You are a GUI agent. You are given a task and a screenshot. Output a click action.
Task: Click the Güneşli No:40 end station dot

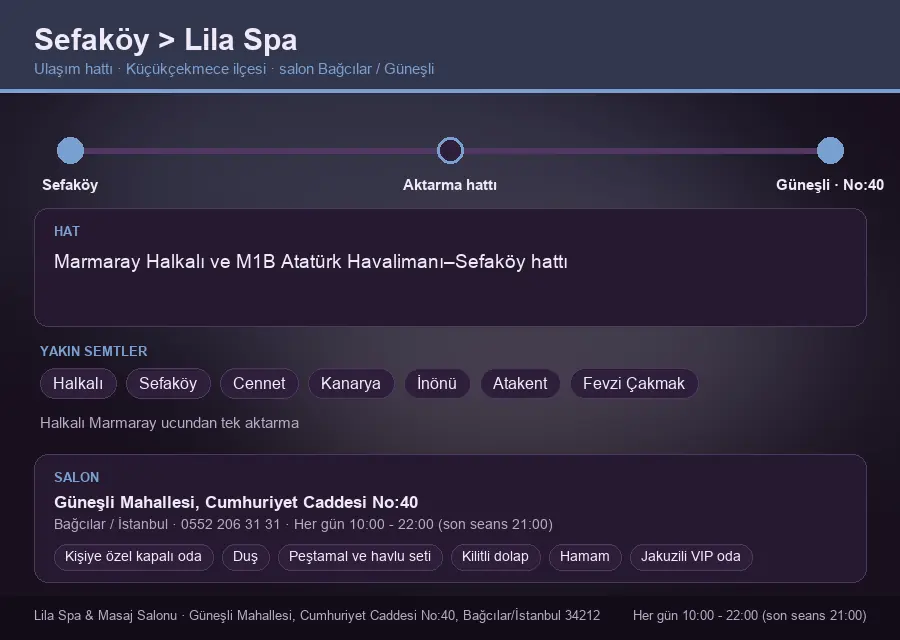pyautogui.click(x=830, y=150)
